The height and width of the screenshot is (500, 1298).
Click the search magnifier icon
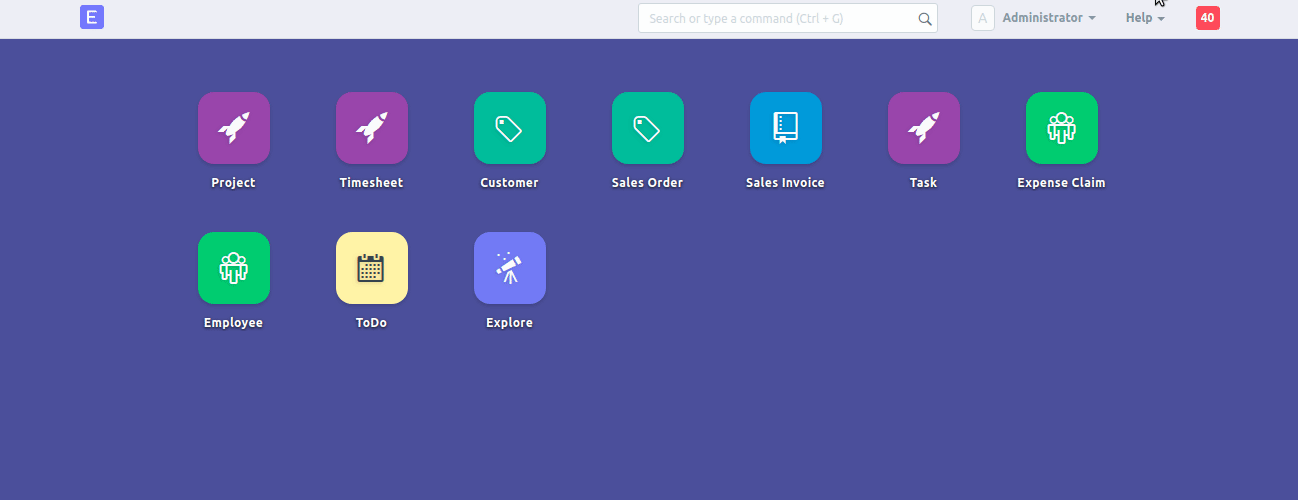tap(925, 18)
